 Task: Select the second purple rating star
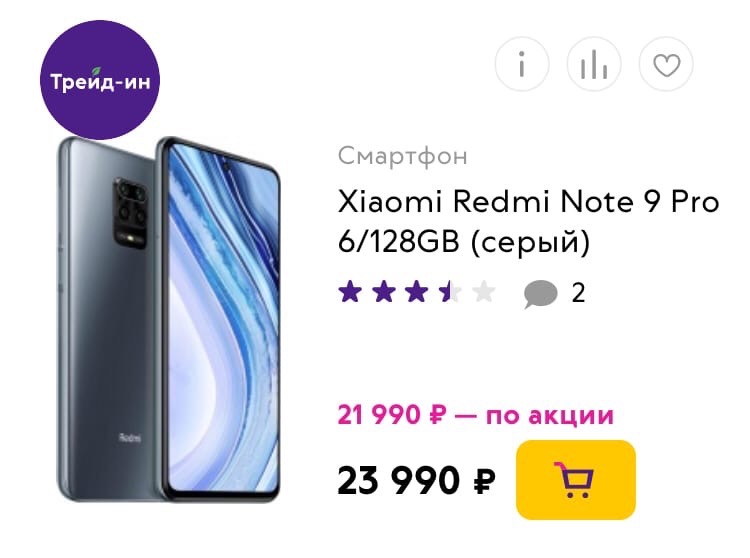coord(384,292)
